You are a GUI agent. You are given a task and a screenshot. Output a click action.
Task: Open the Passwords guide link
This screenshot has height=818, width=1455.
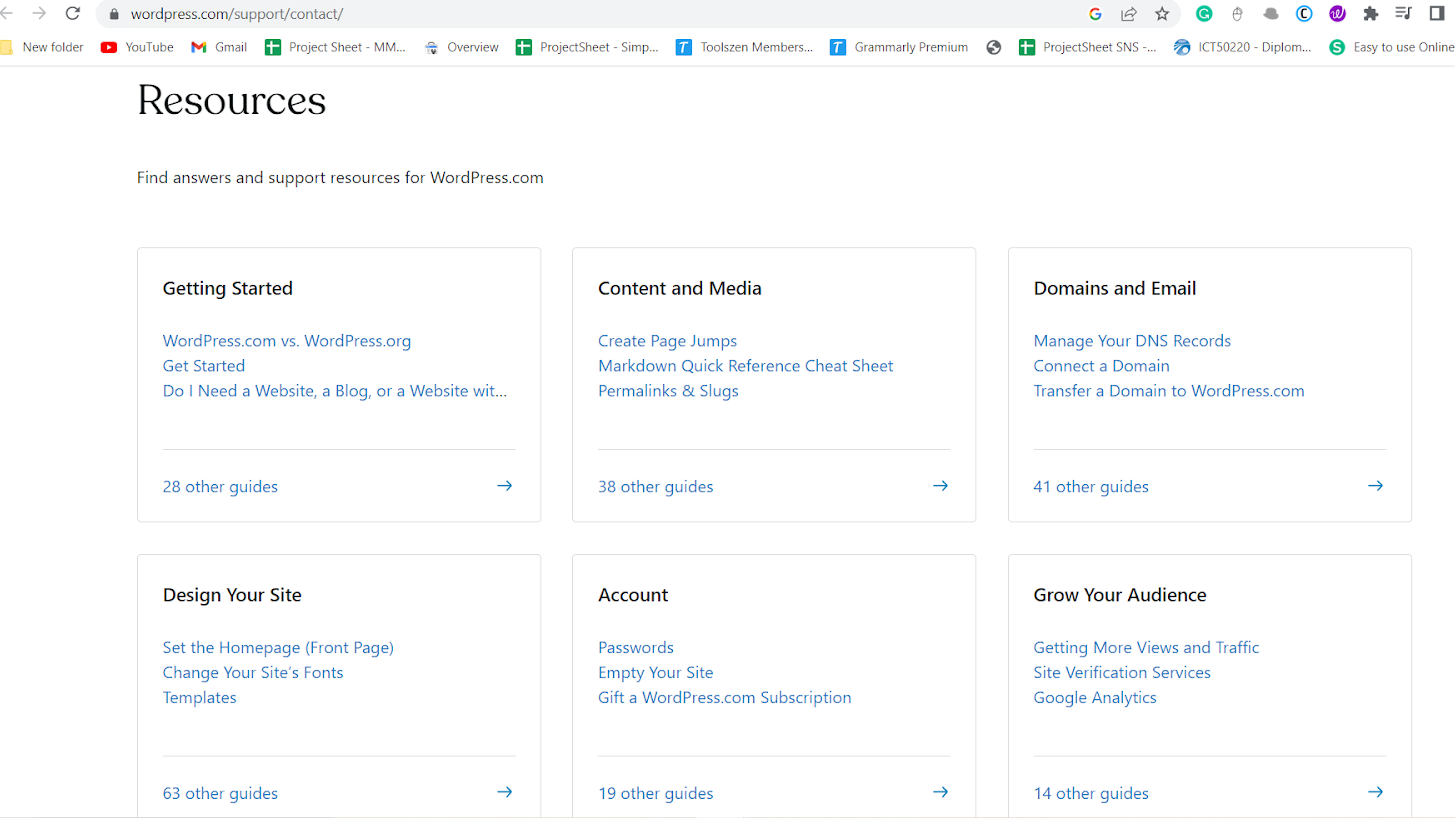(x=636, y=648)
